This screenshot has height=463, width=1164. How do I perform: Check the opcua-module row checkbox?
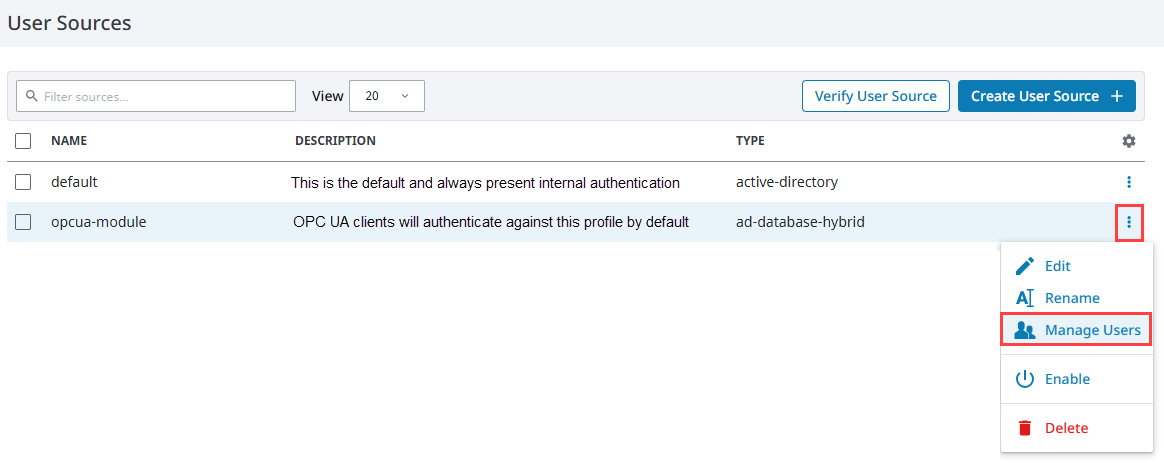click(23, 222)
